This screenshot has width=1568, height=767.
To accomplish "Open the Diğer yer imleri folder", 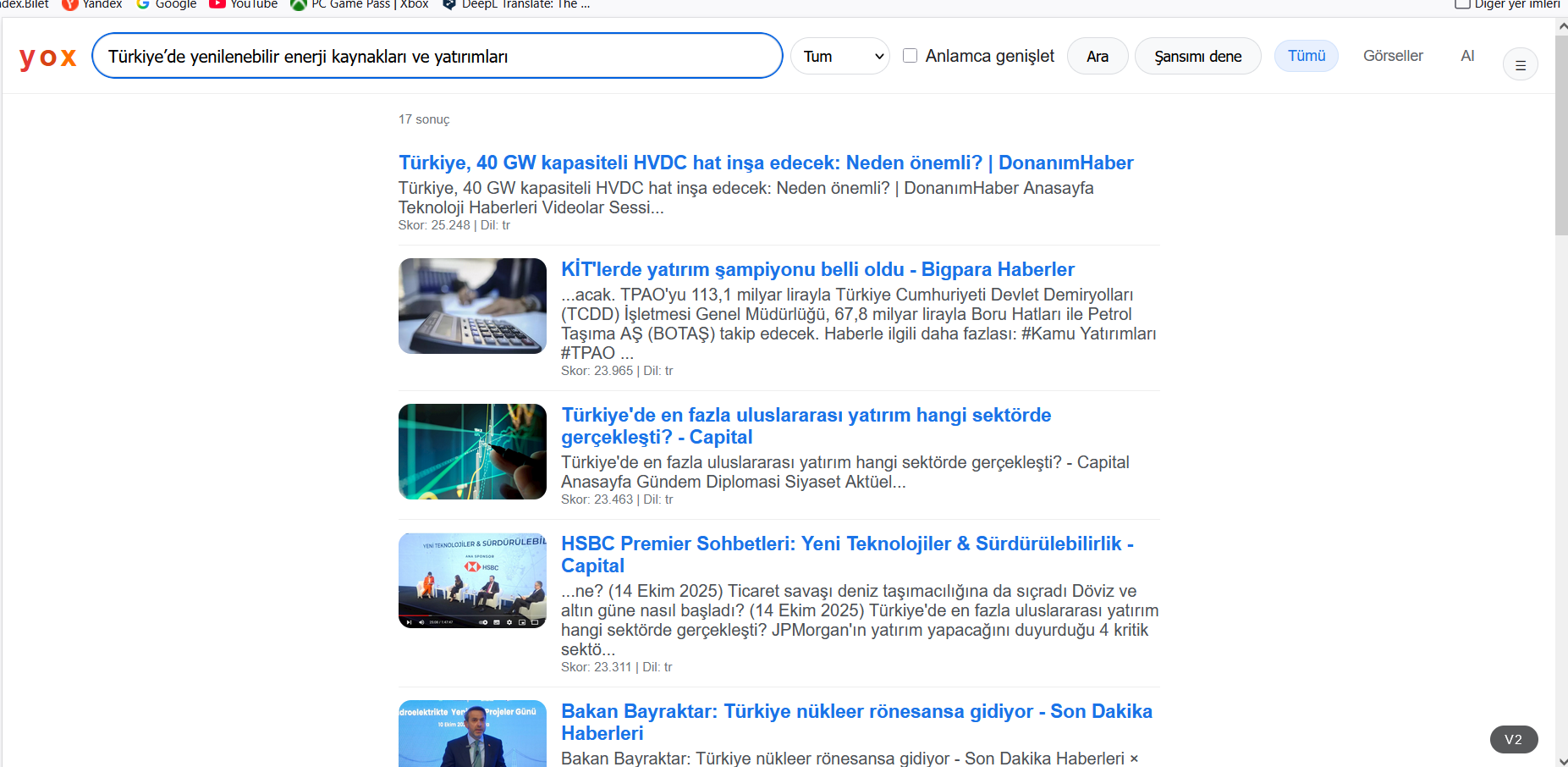I will 1507,4.
